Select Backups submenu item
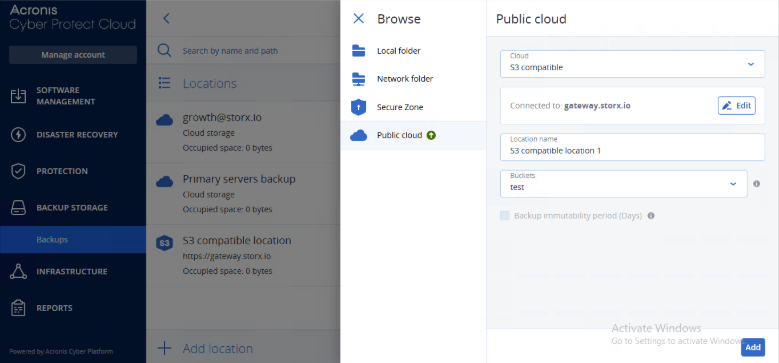 [73, 239]
